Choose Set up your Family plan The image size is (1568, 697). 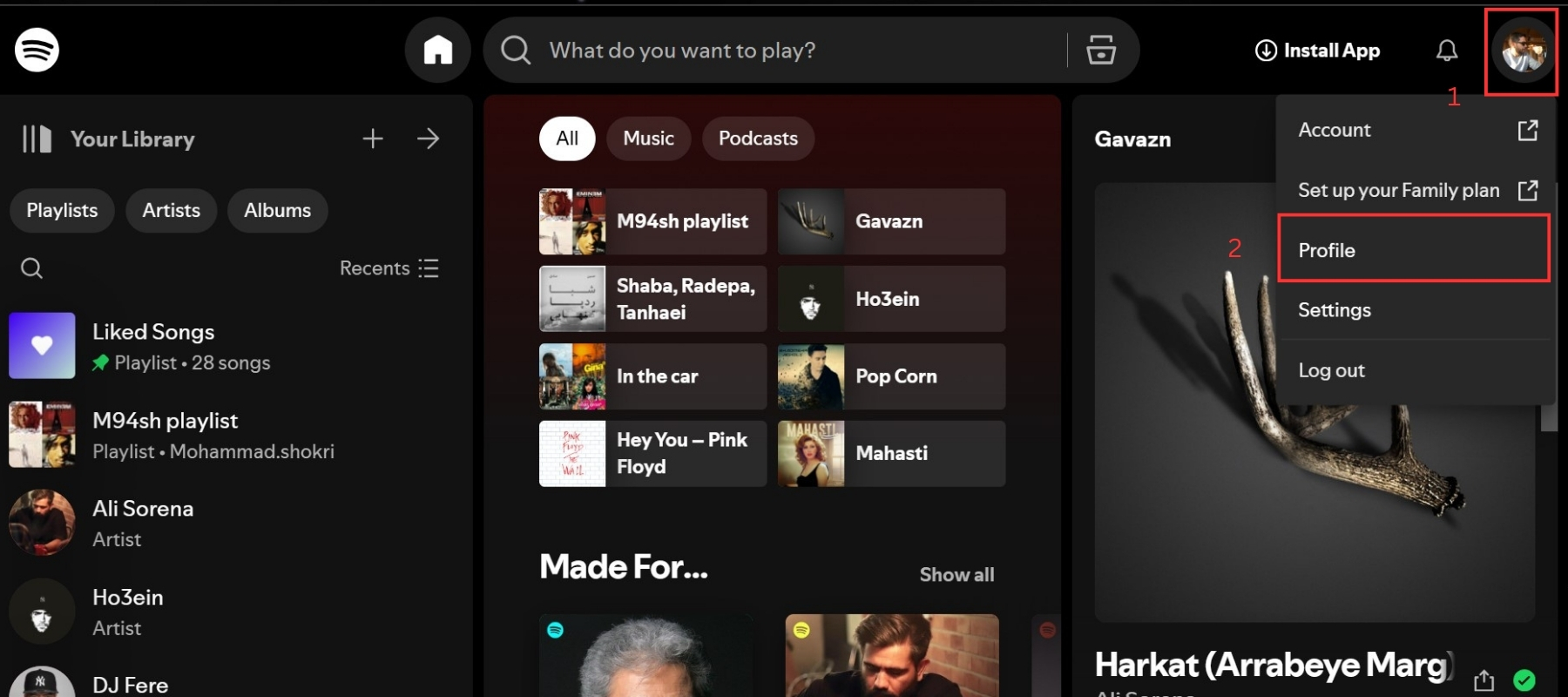(1416, 190)
